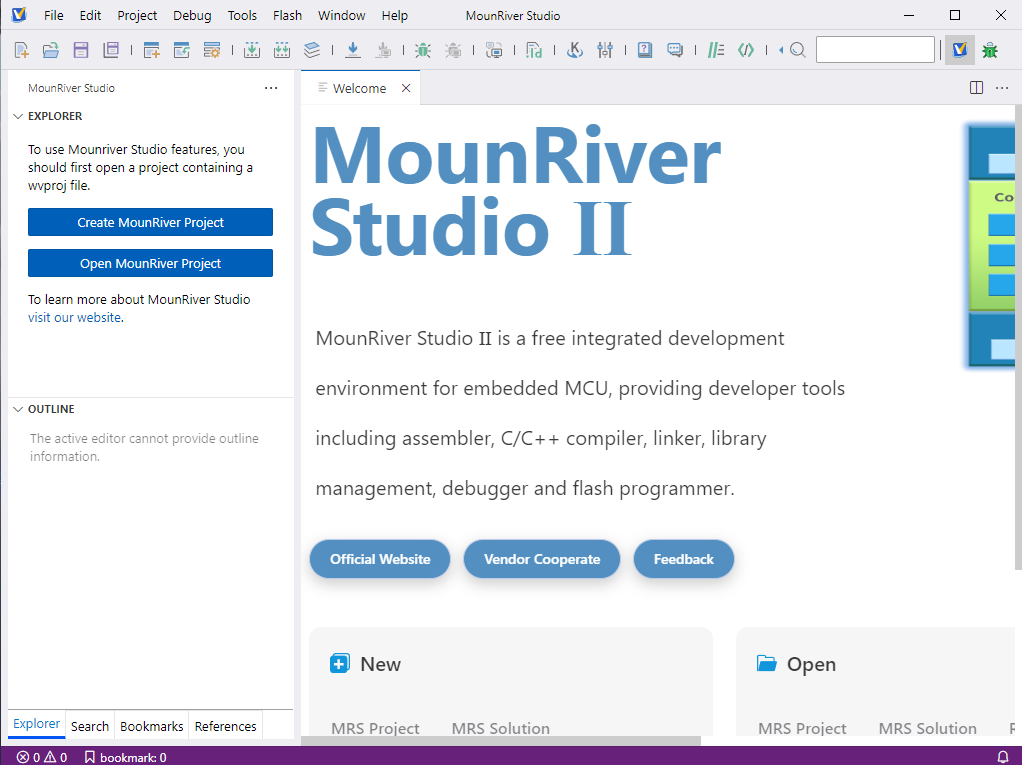Open the Window menu
Image resolution: width=1022 pixels, height=765 pixels.
342,16
